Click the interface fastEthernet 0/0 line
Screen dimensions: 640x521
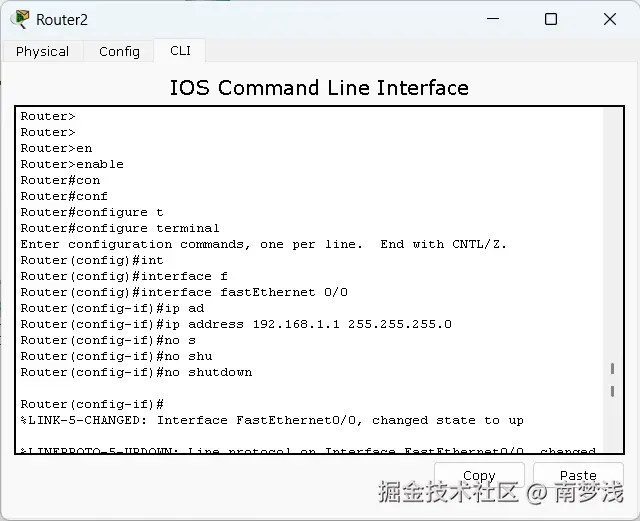point(184,292)
